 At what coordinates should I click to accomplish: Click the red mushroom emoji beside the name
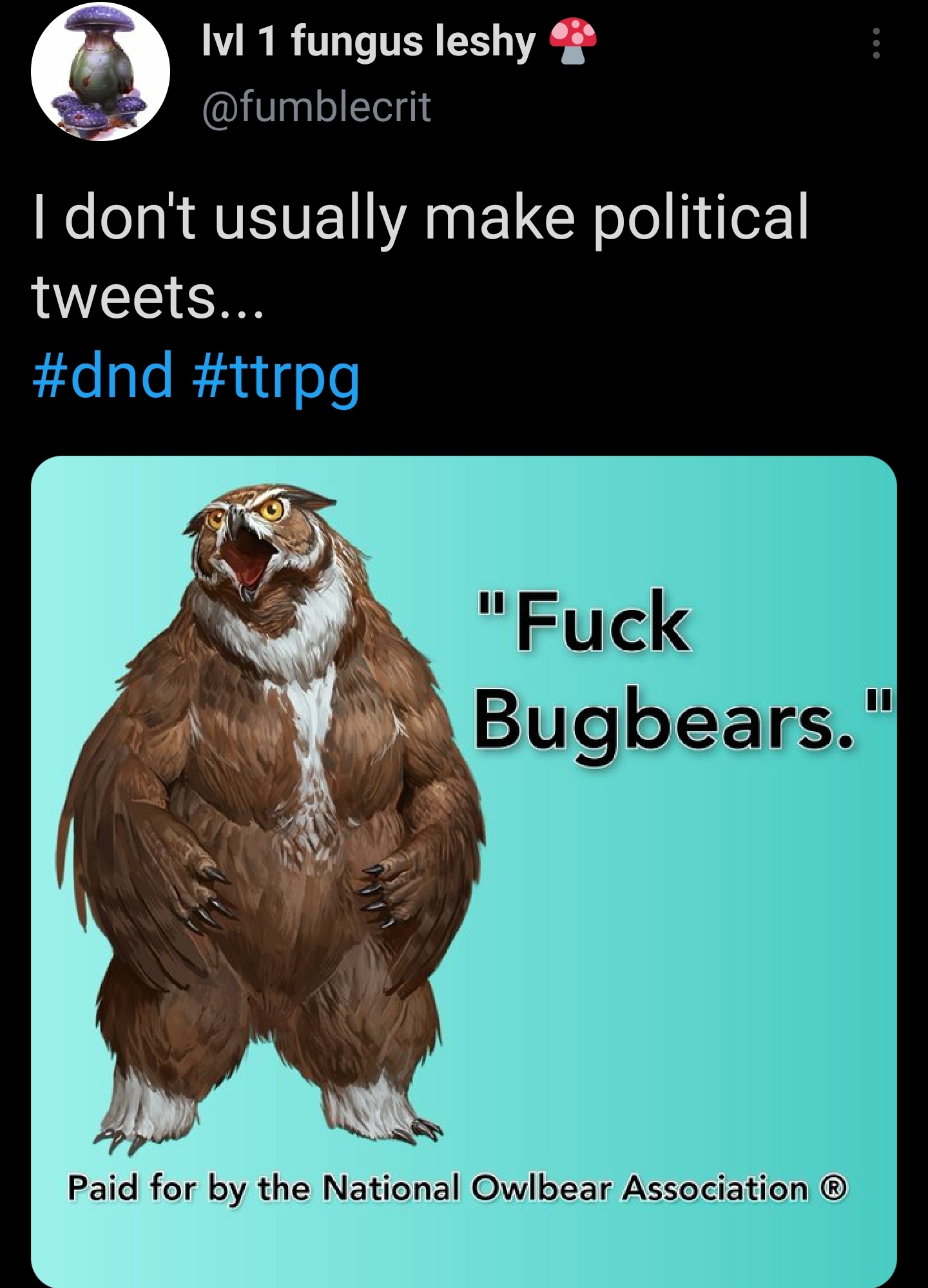pos(573,41)
